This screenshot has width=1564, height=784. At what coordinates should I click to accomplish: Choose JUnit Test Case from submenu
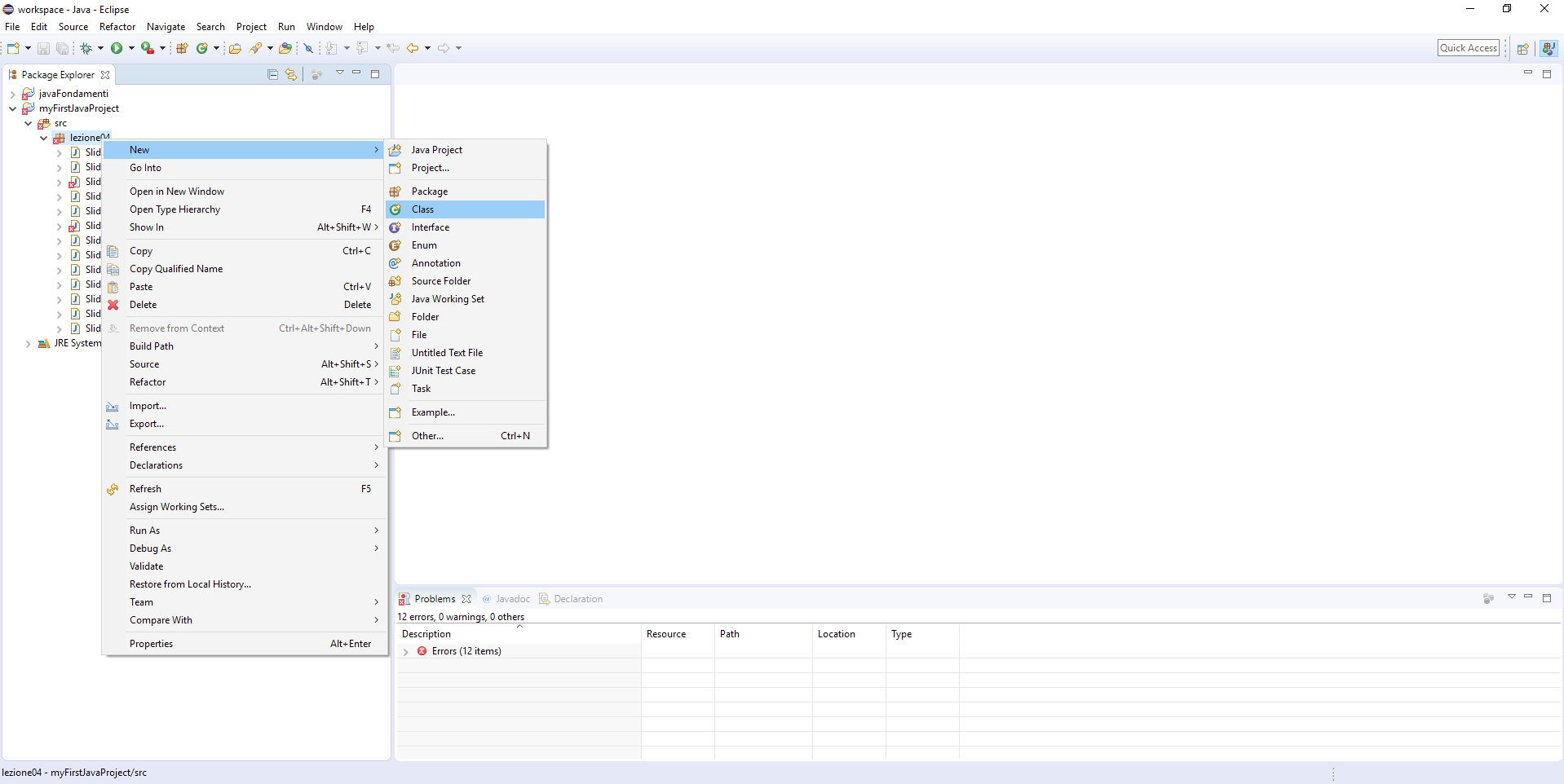coord(465,371)
